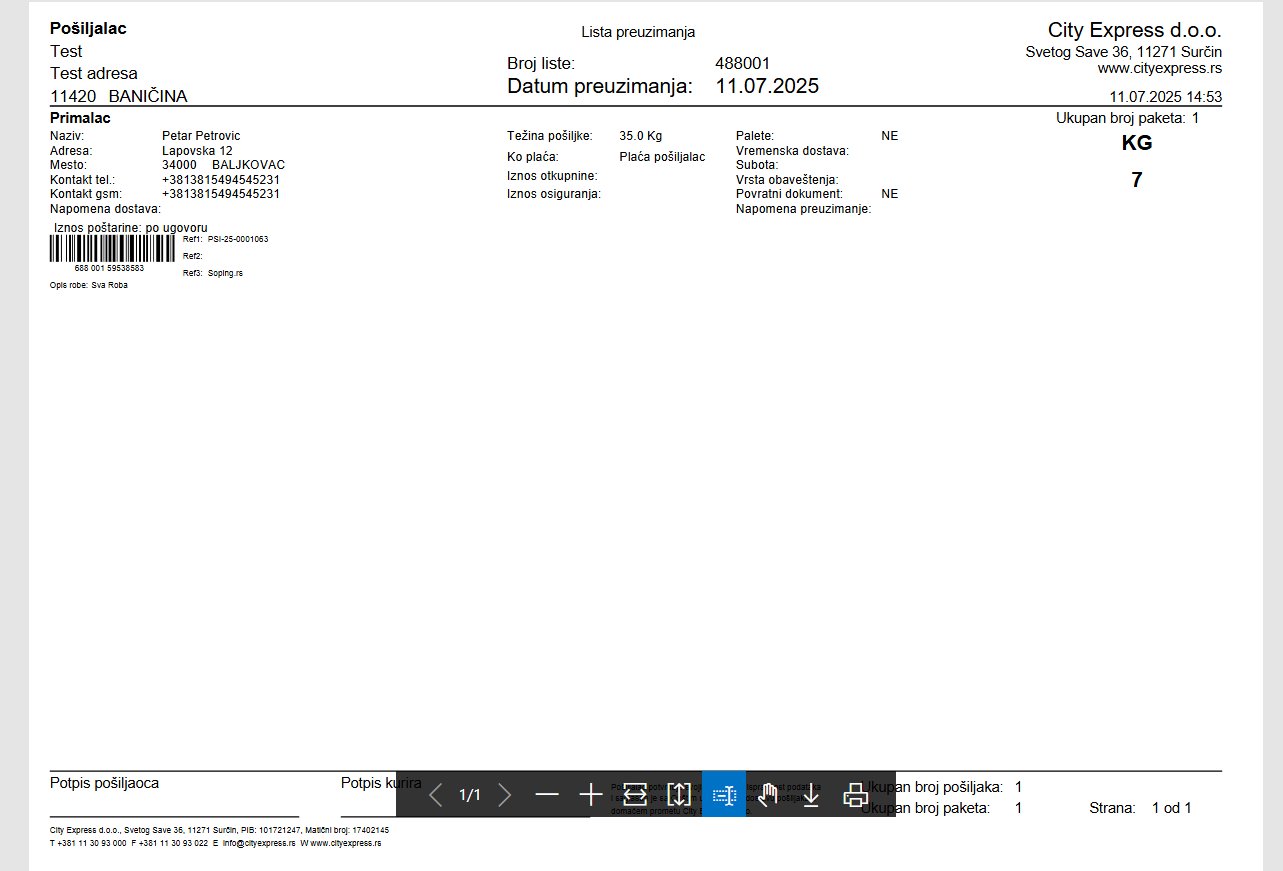This screenshot has width=1283, height=871.
Task: Click the www.cityexpress.rs link under company address
Action: point(1159,69)
